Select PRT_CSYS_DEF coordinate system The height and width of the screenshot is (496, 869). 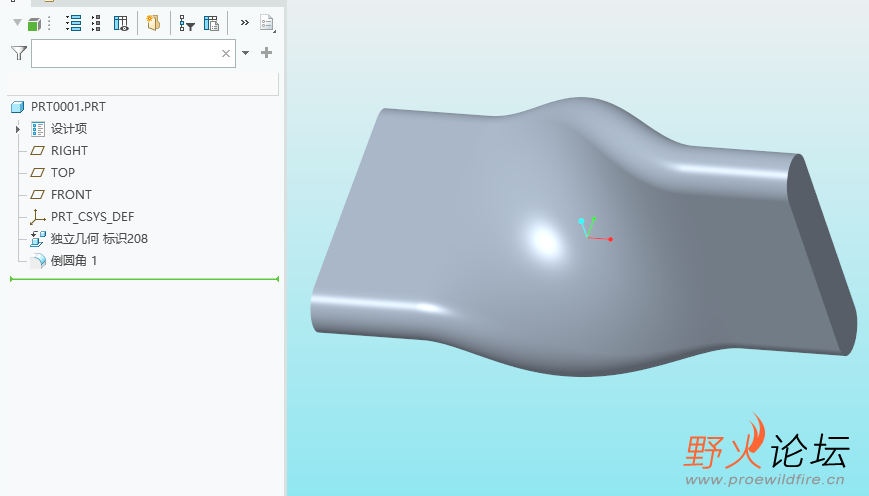pos(93,217)
